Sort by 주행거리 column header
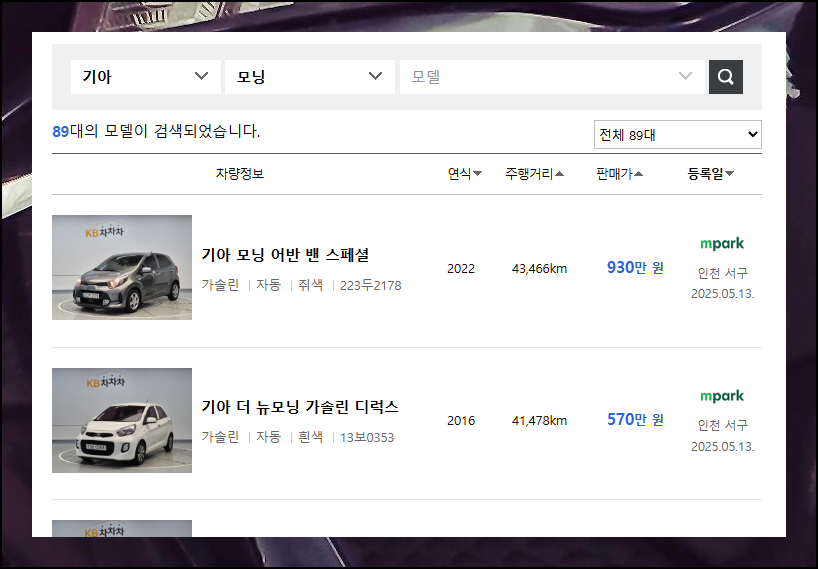Image resolution: width=818 pixels, height=569 pixels. coord(534,174)
